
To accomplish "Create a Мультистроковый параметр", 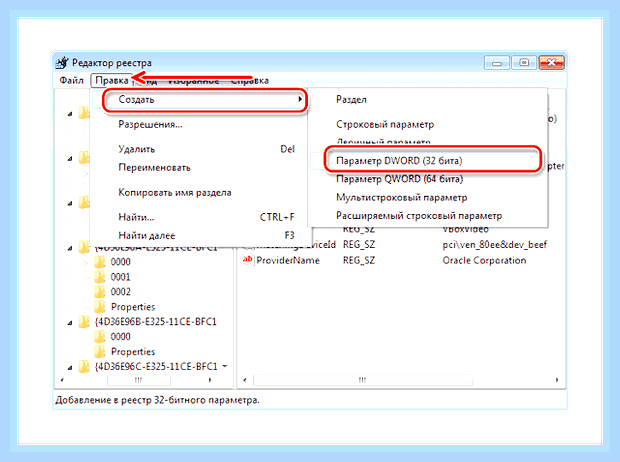I will coord(401,197).
